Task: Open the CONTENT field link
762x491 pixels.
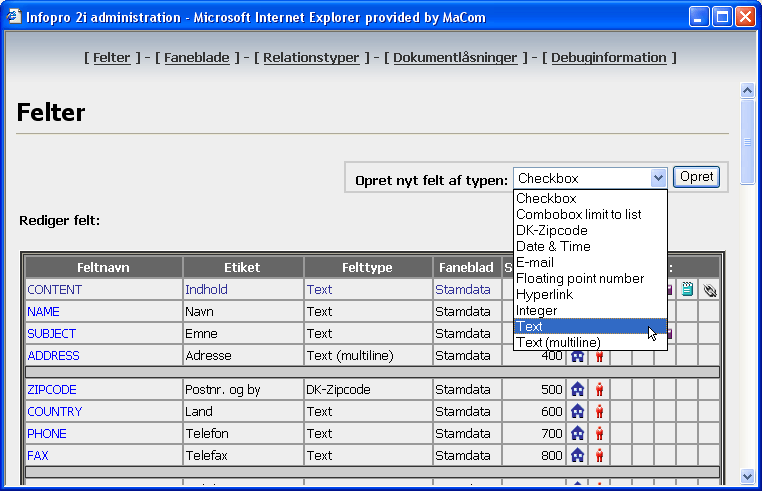Action: click(x=54, y=290)
